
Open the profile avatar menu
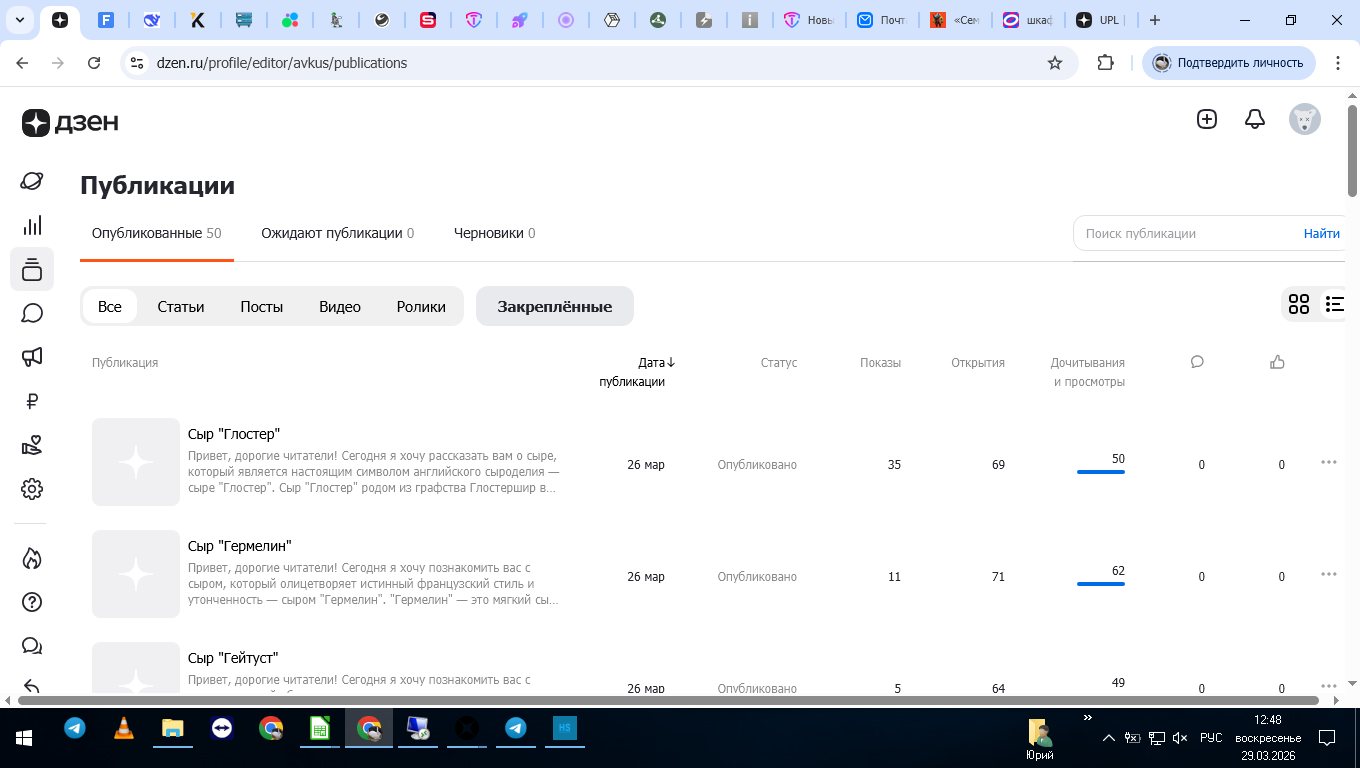coord(1305,120)
